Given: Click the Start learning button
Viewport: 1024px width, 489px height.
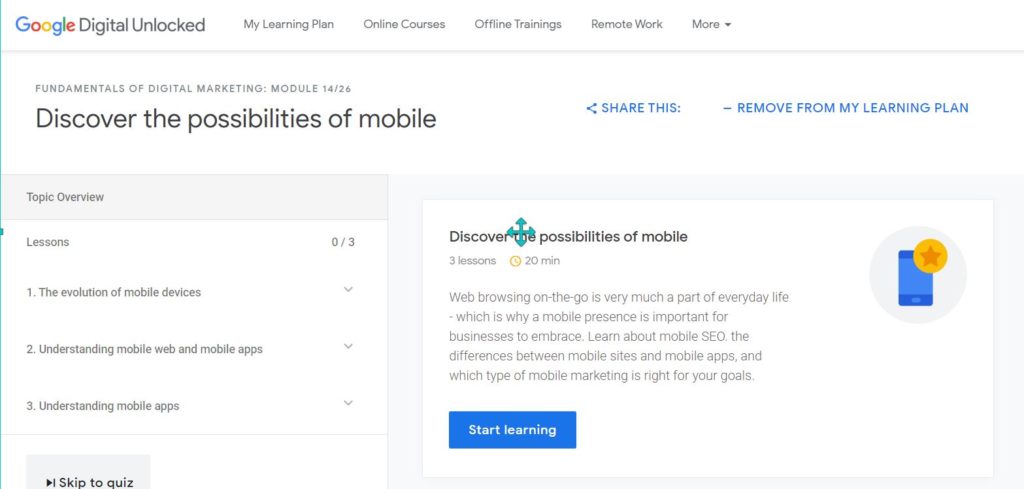Looking at the screenshot, I should 512,430.
